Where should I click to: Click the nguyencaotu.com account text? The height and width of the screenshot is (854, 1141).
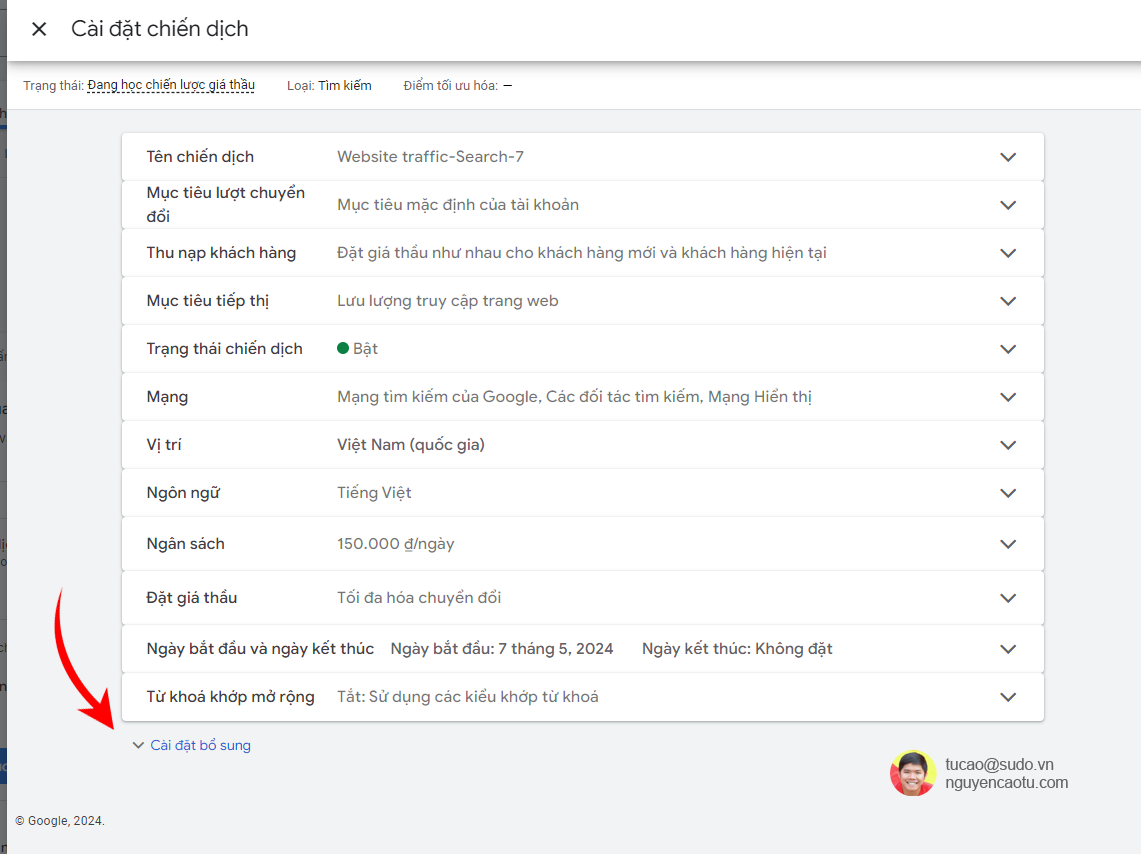pyautogui.click(x=1007, y=782)
